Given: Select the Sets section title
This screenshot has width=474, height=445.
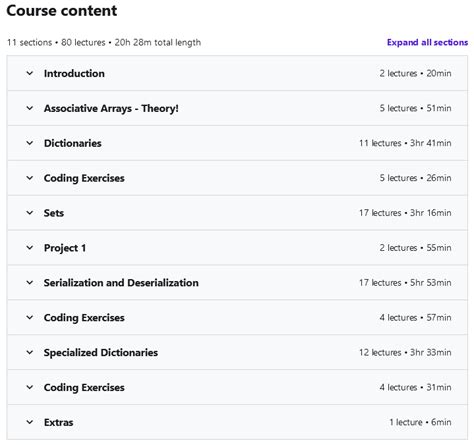Looking at the screenshot, I should pos(54,213).
